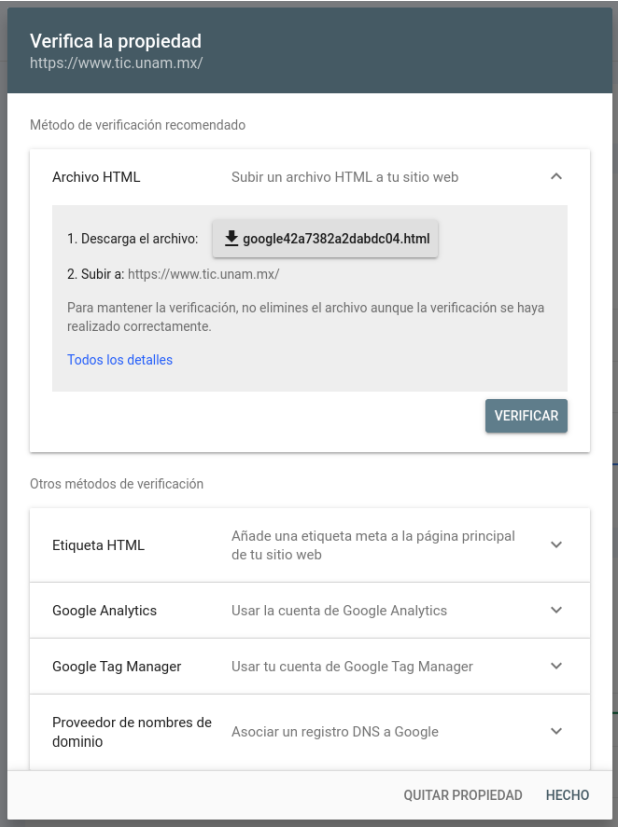The height and width of the screenshot is (828, 619).
Task: Select the Etiqueta HTML method row
Action: [x=310, y=545]
